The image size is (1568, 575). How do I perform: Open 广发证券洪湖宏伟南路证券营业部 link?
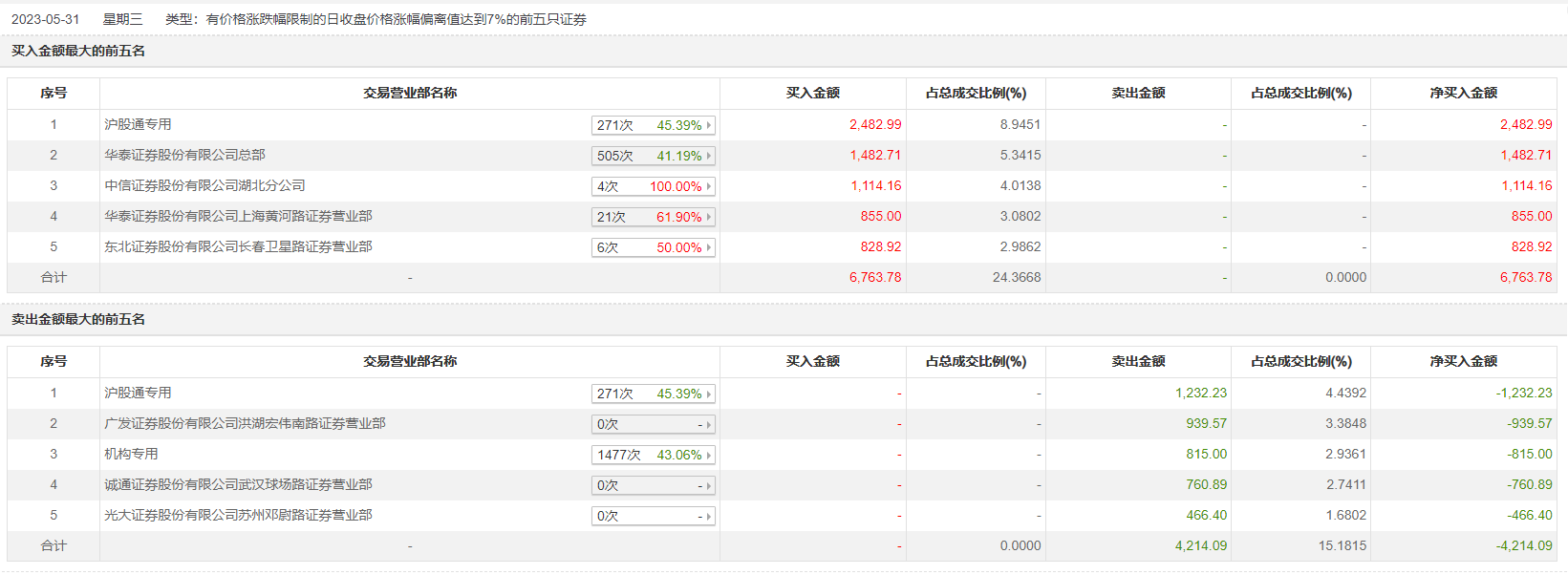click(x=245, y=424)
